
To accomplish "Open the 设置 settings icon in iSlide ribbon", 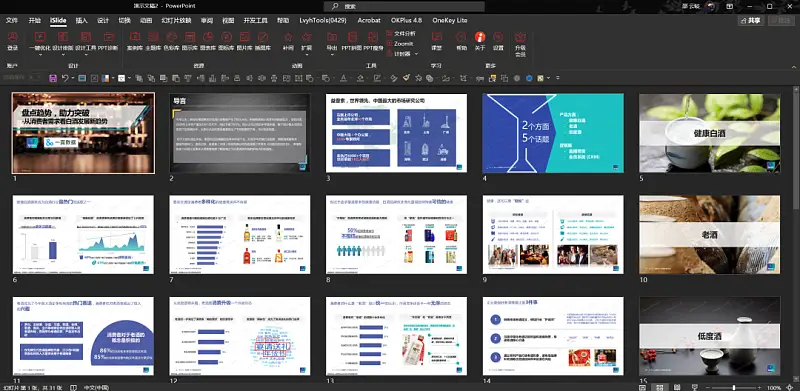I will [498, 41].
